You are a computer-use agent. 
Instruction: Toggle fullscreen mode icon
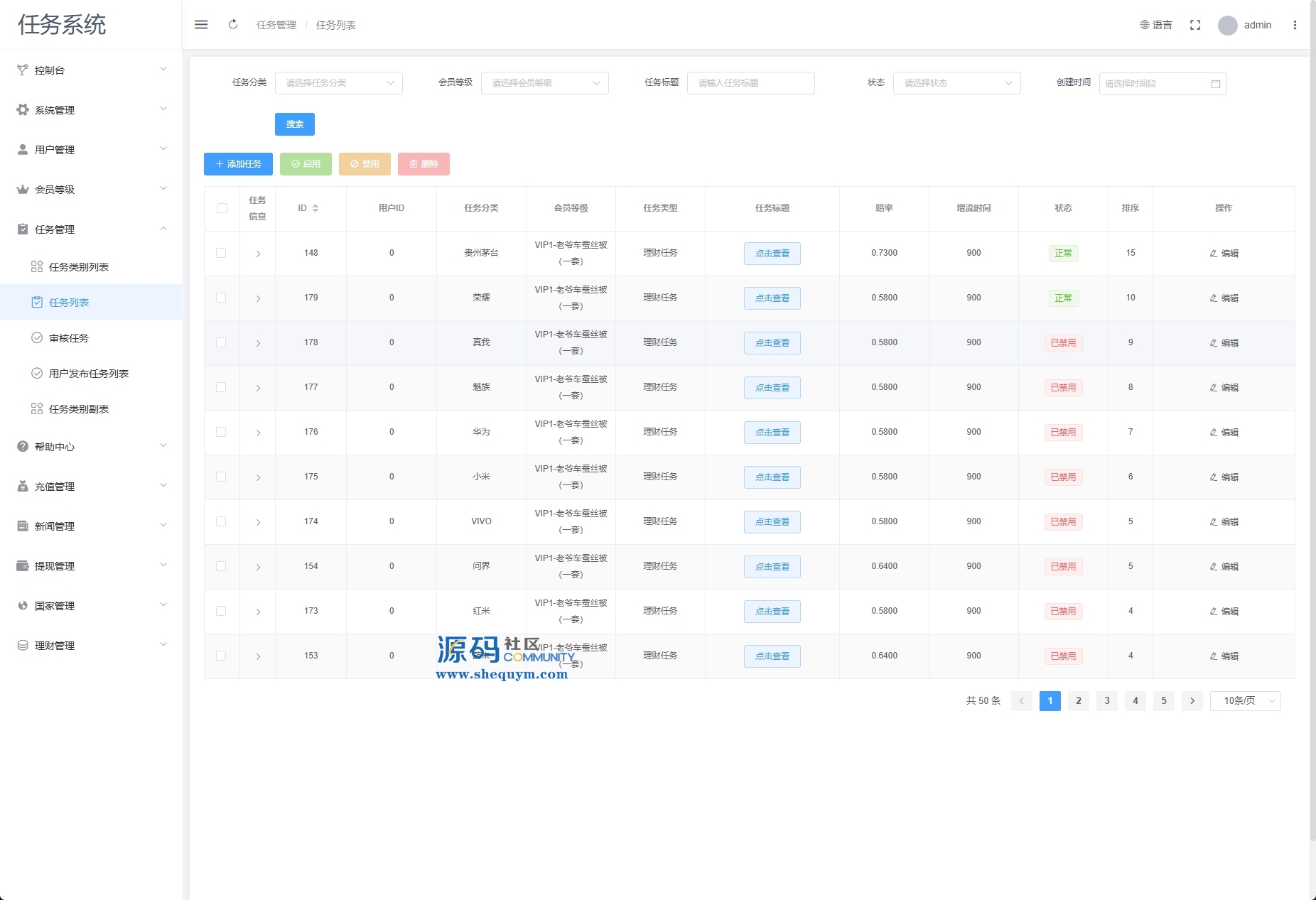point(1195,25)
